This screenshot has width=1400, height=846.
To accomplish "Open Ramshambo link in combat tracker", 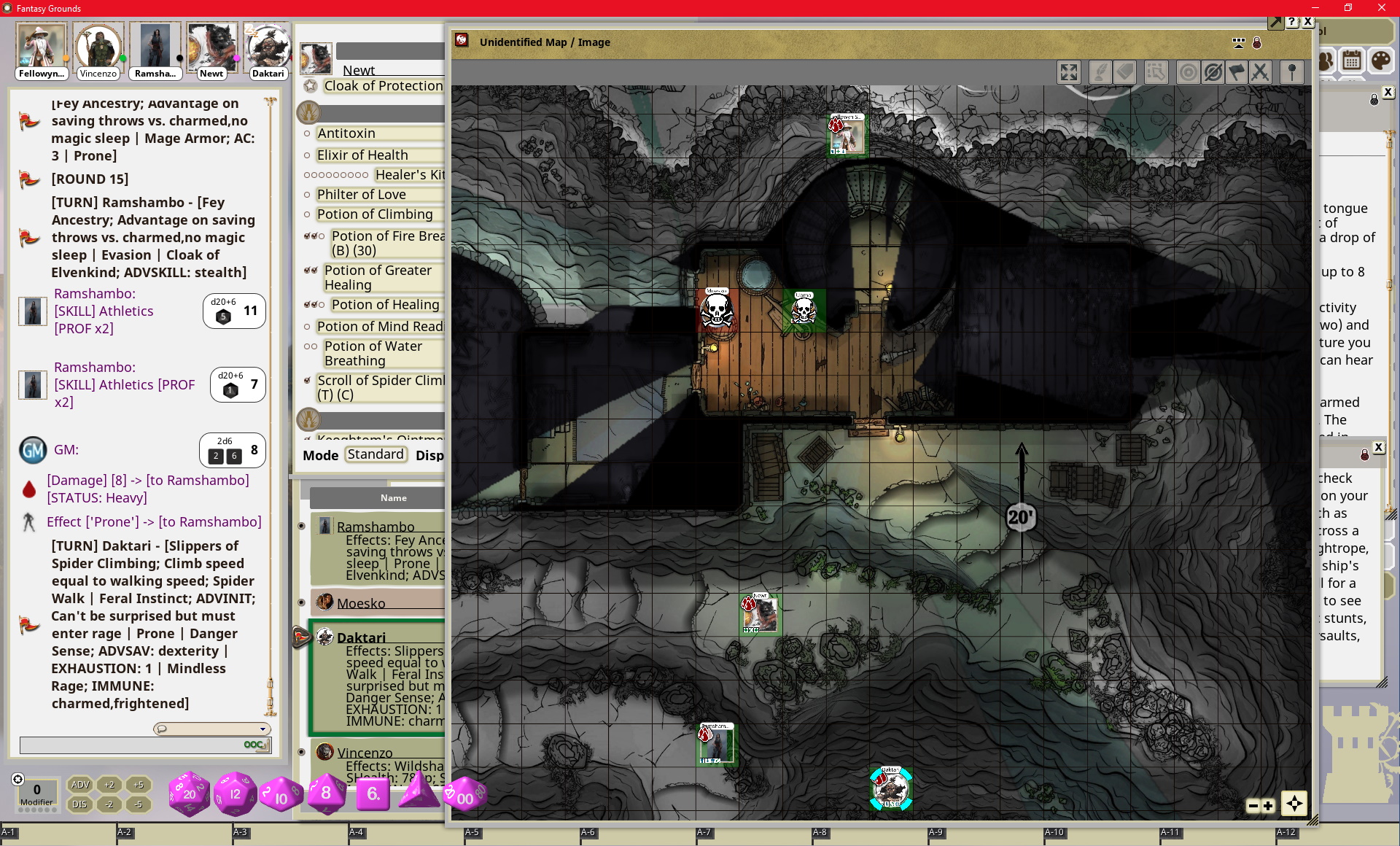I will (x=376, y=527).
